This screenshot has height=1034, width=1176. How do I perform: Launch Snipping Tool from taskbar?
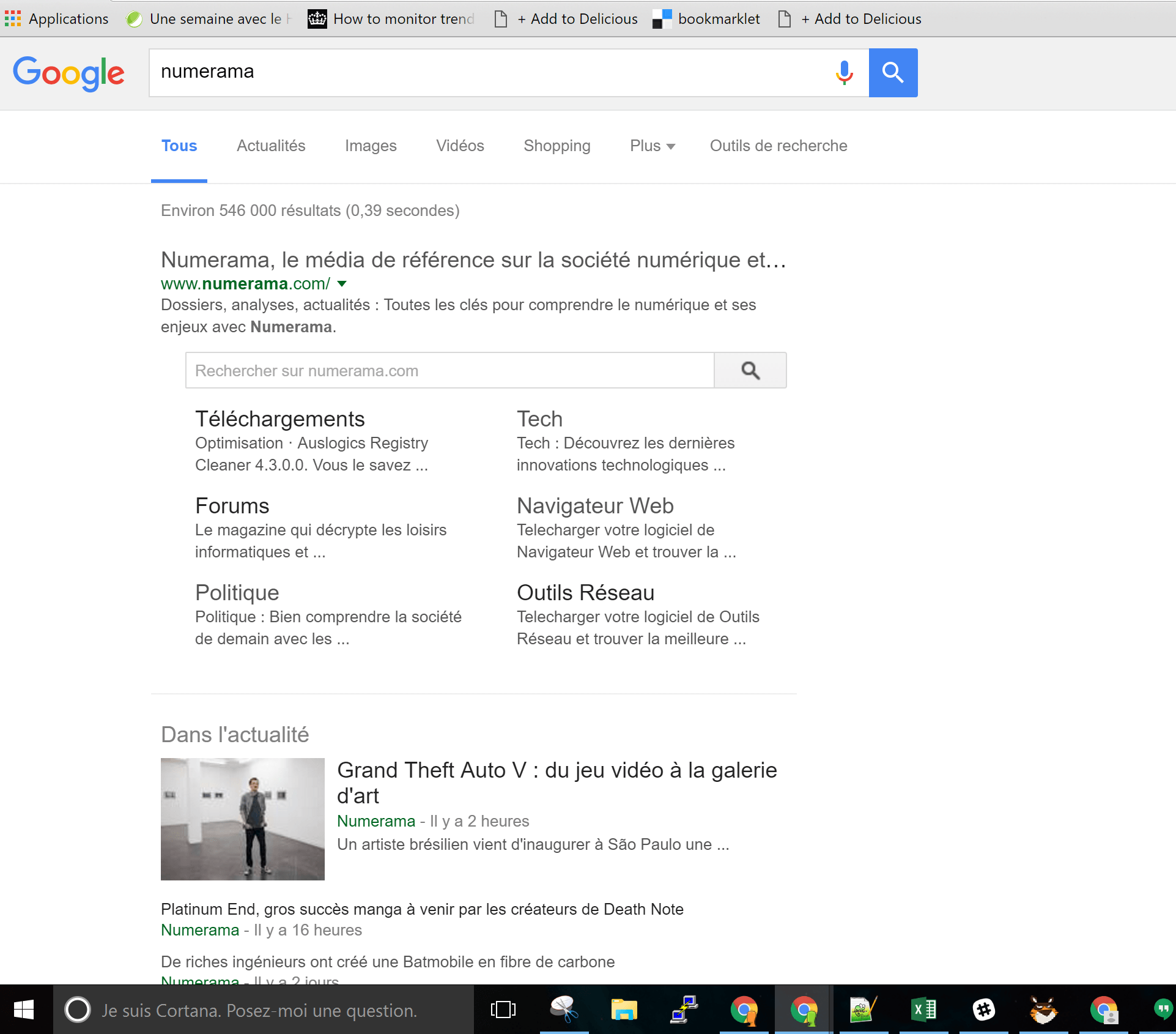coord(564,1010)
